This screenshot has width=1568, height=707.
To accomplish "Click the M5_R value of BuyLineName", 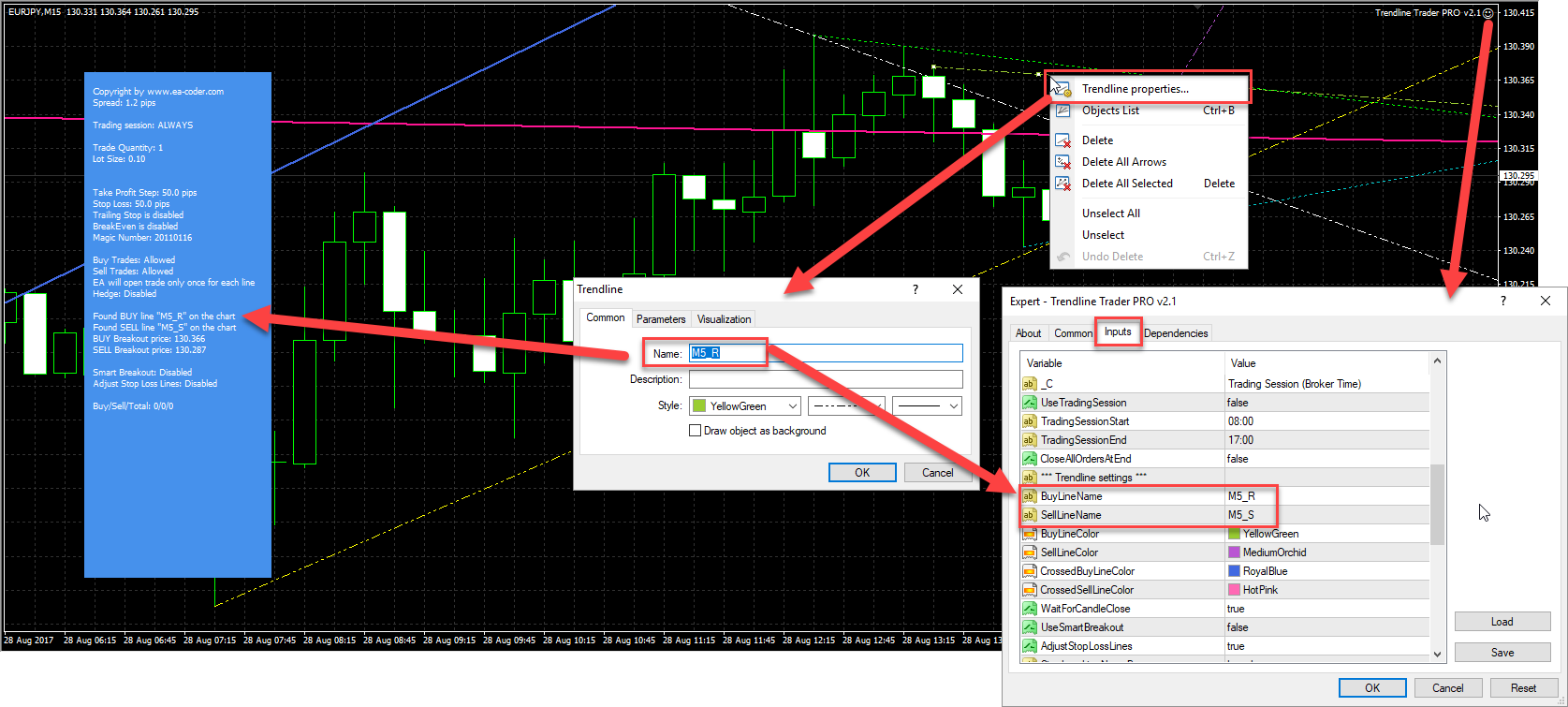I will pyautogui.click(x=1241, y=496).
